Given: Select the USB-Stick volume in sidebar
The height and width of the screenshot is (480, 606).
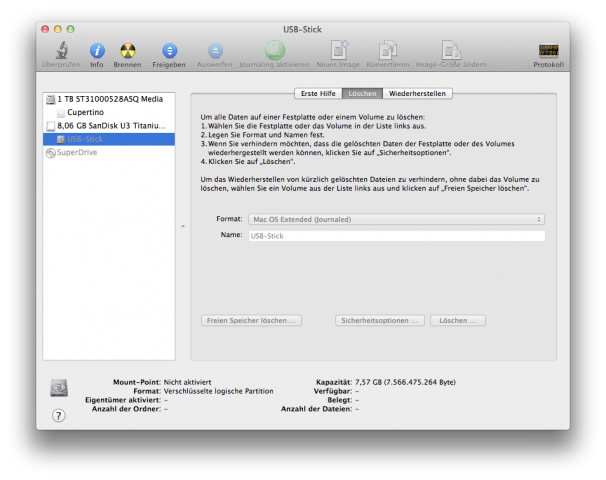Looking at the screenshot, I should (x=109, y=139).
